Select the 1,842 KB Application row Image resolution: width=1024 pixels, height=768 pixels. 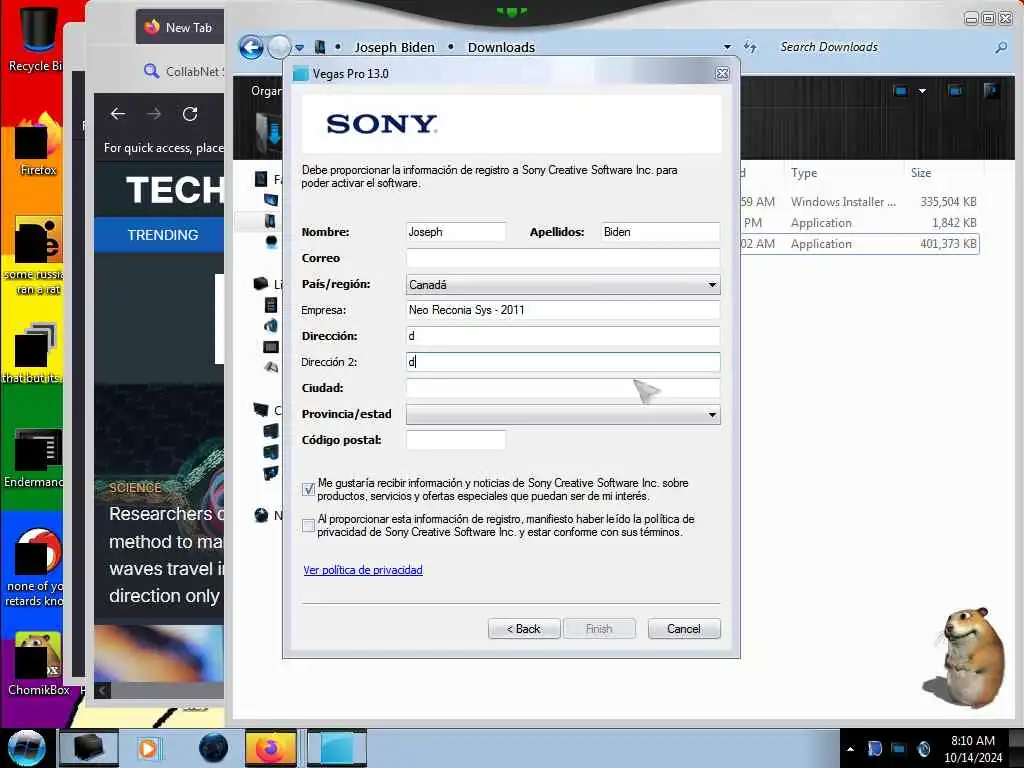click(859, 223)
